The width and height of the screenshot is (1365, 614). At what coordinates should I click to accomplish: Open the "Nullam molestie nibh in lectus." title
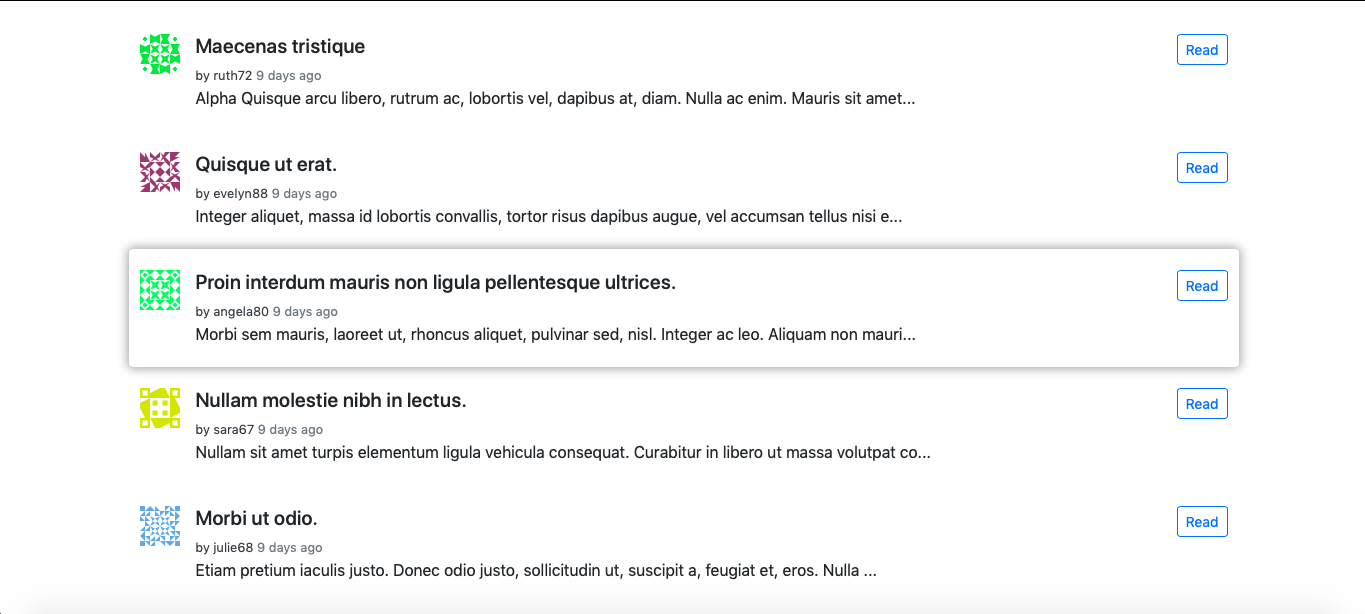click(x=331, y=400)
